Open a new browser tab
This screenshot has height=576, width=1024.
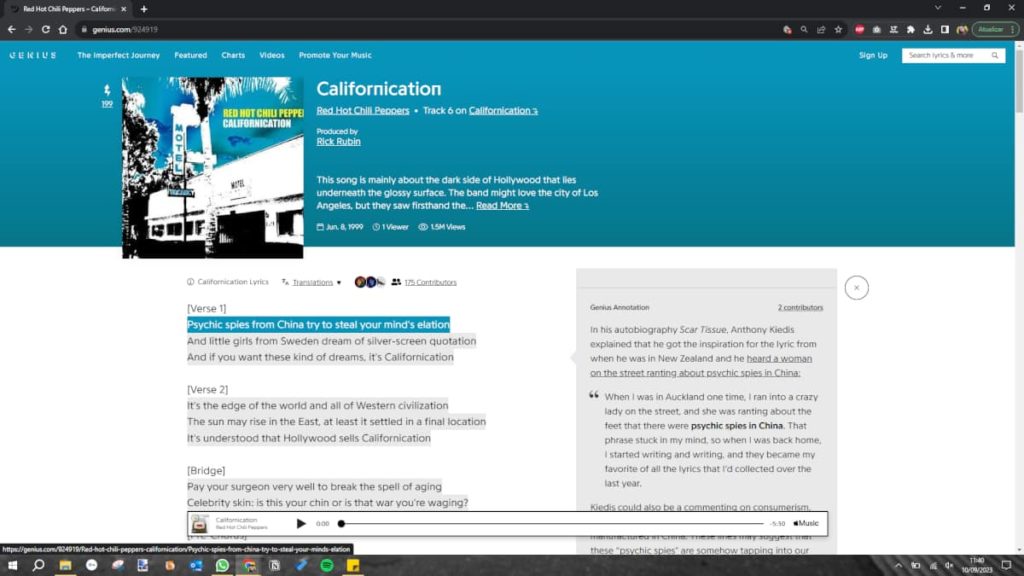click(144, 9)
